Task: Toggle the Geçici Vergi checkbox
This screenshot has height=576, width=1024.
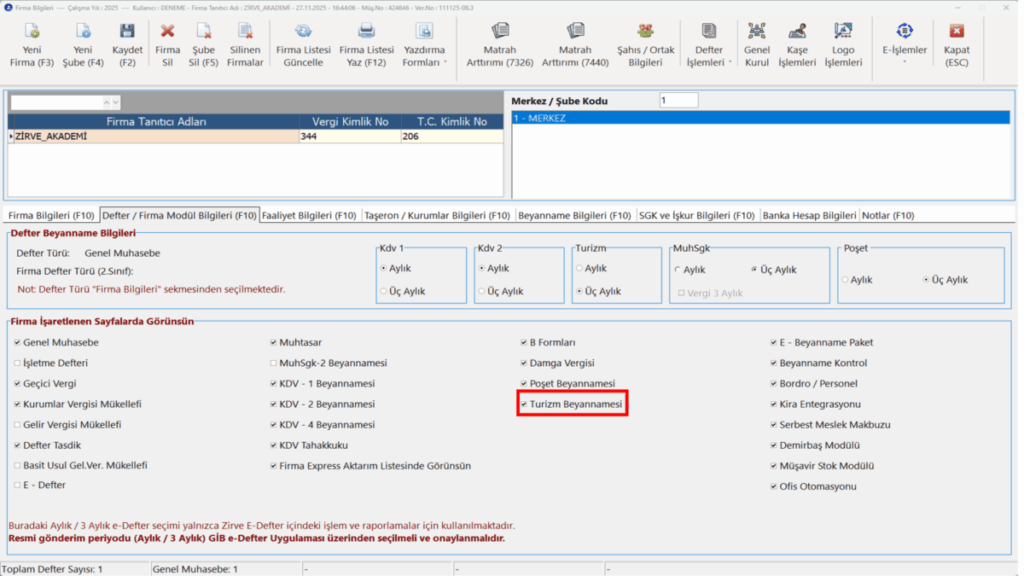Action: [17, 383]
